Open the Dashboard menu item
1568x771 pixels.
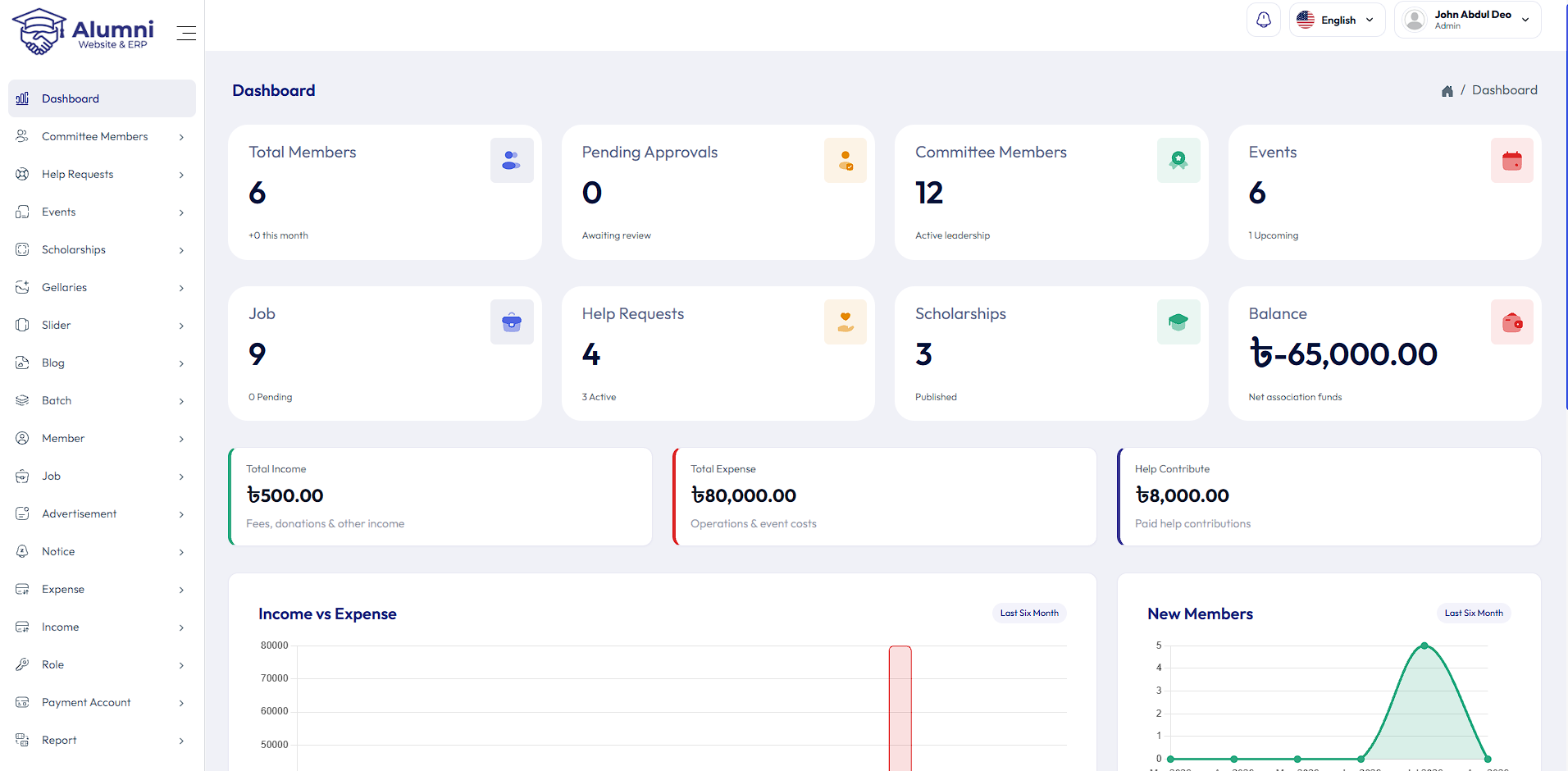pos(102,98)
